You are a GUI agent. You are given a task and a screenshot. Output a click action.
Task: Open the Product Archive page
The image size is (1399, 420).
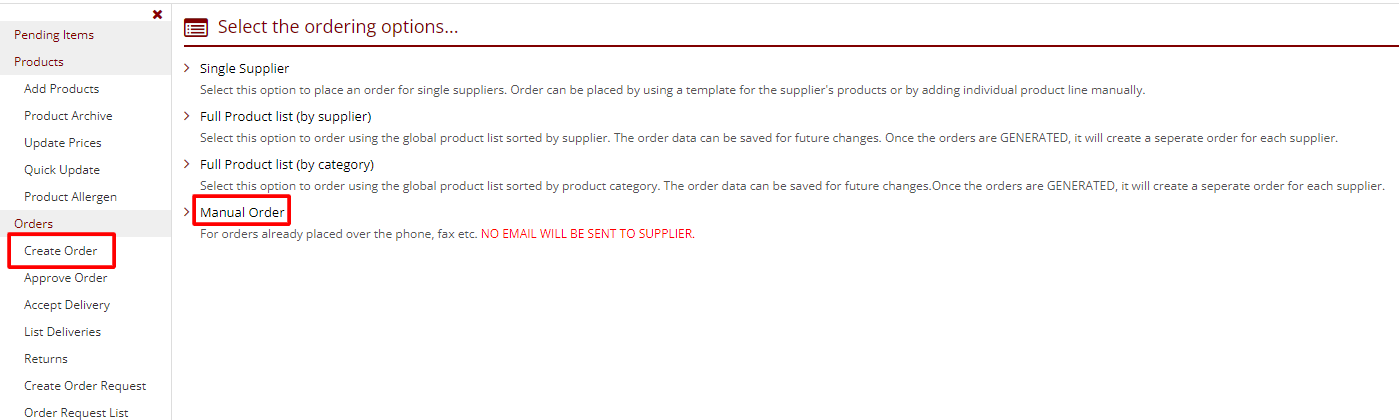coord(68,116)
